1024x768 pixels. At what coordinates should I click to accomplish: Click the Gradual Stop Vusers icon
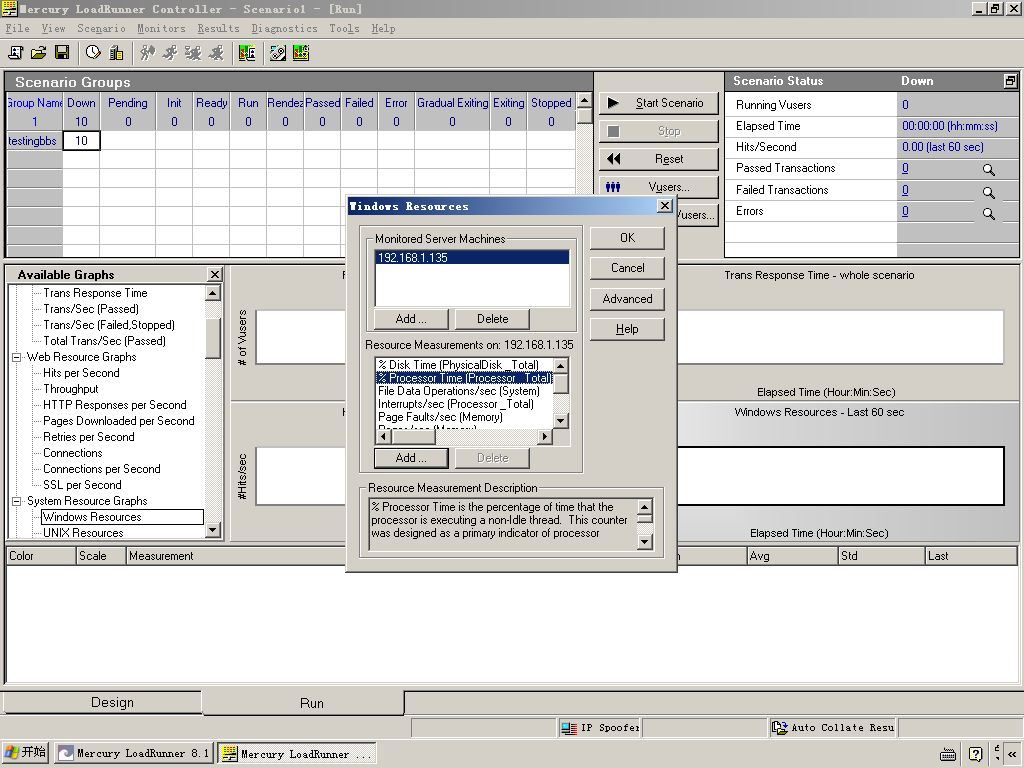click(193, 53)
